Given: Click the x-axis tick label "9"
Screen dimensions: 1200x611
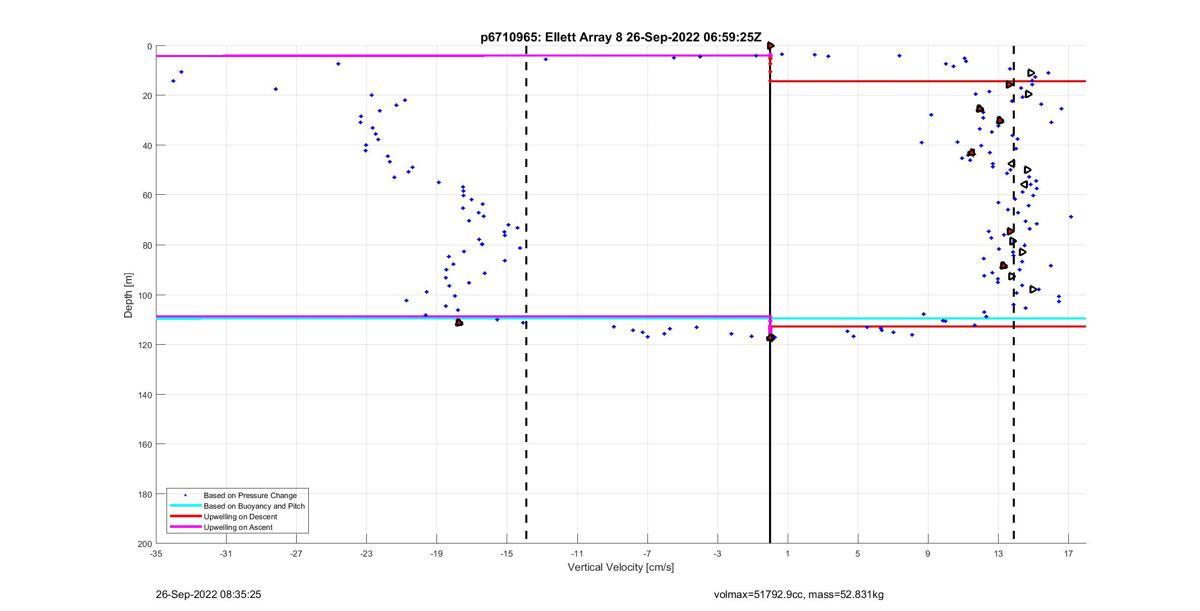Looking at the screenshot, I should tap(927, 553).
